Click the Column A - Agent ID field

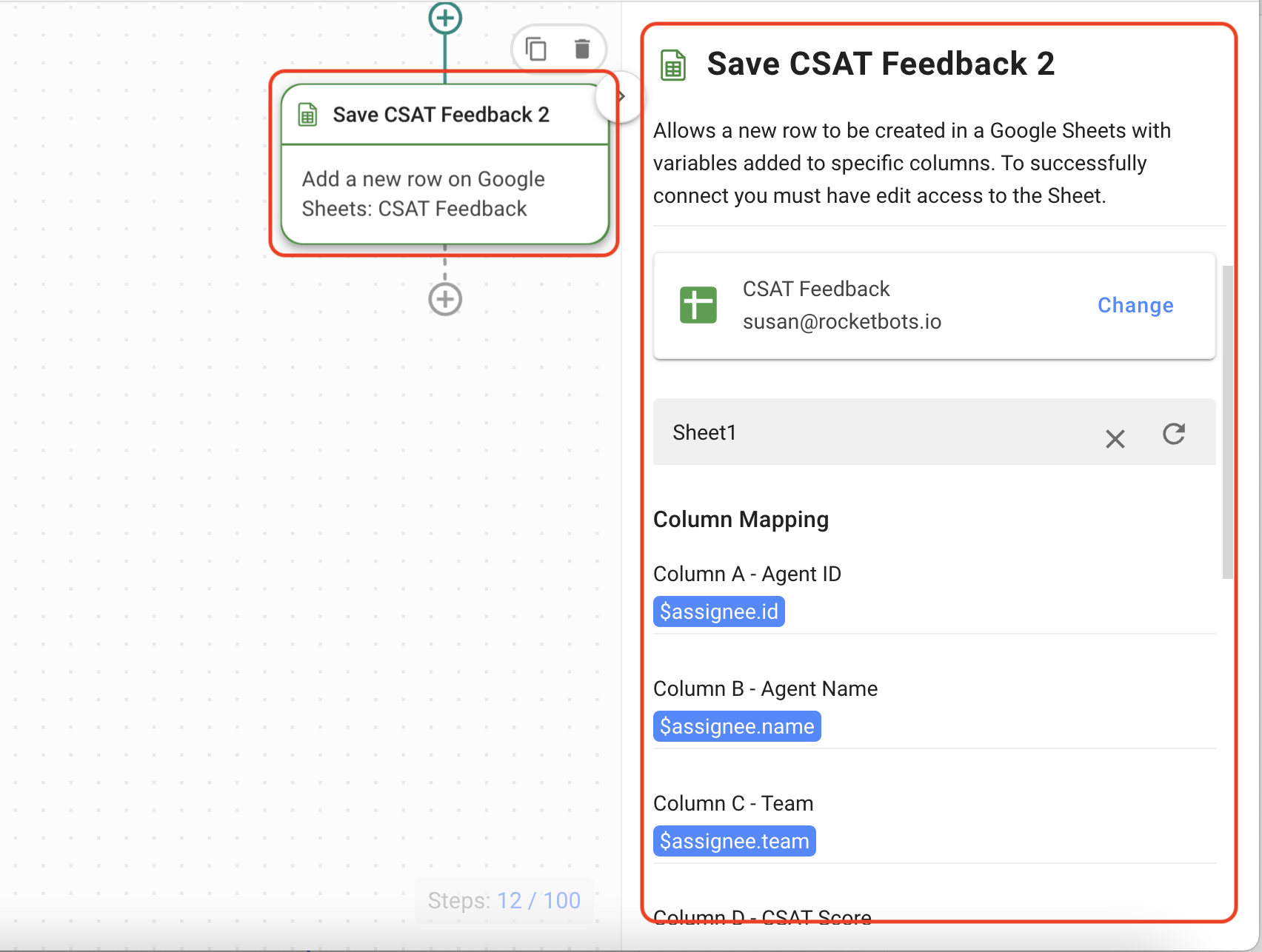tap(933, 612)
